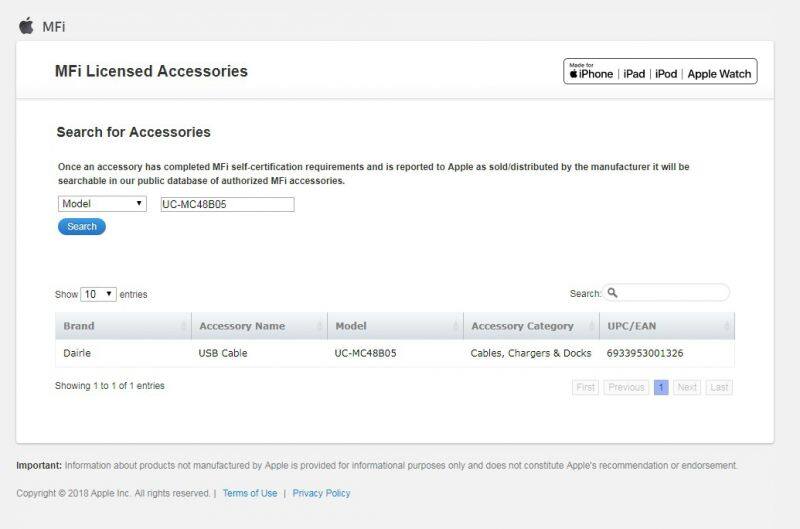Screen dimensions: 800x529
Task: Jump to the Last results page
Action: pos(719,387)
